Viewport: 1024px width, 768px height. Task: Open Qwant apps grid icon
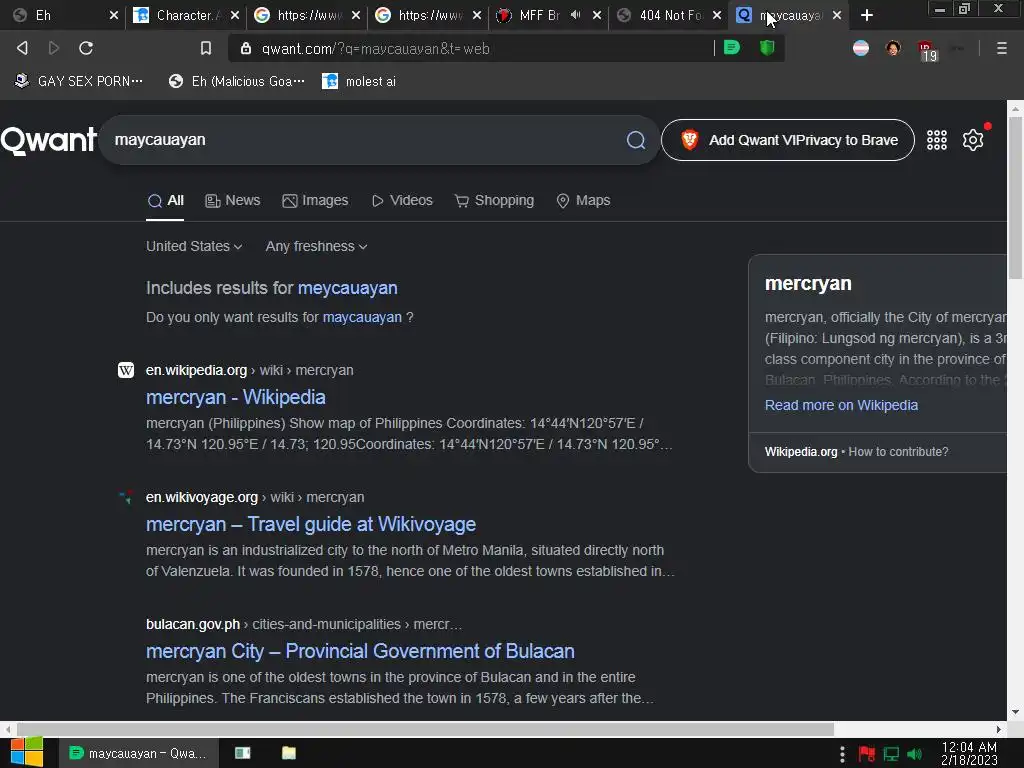(936, 140)
